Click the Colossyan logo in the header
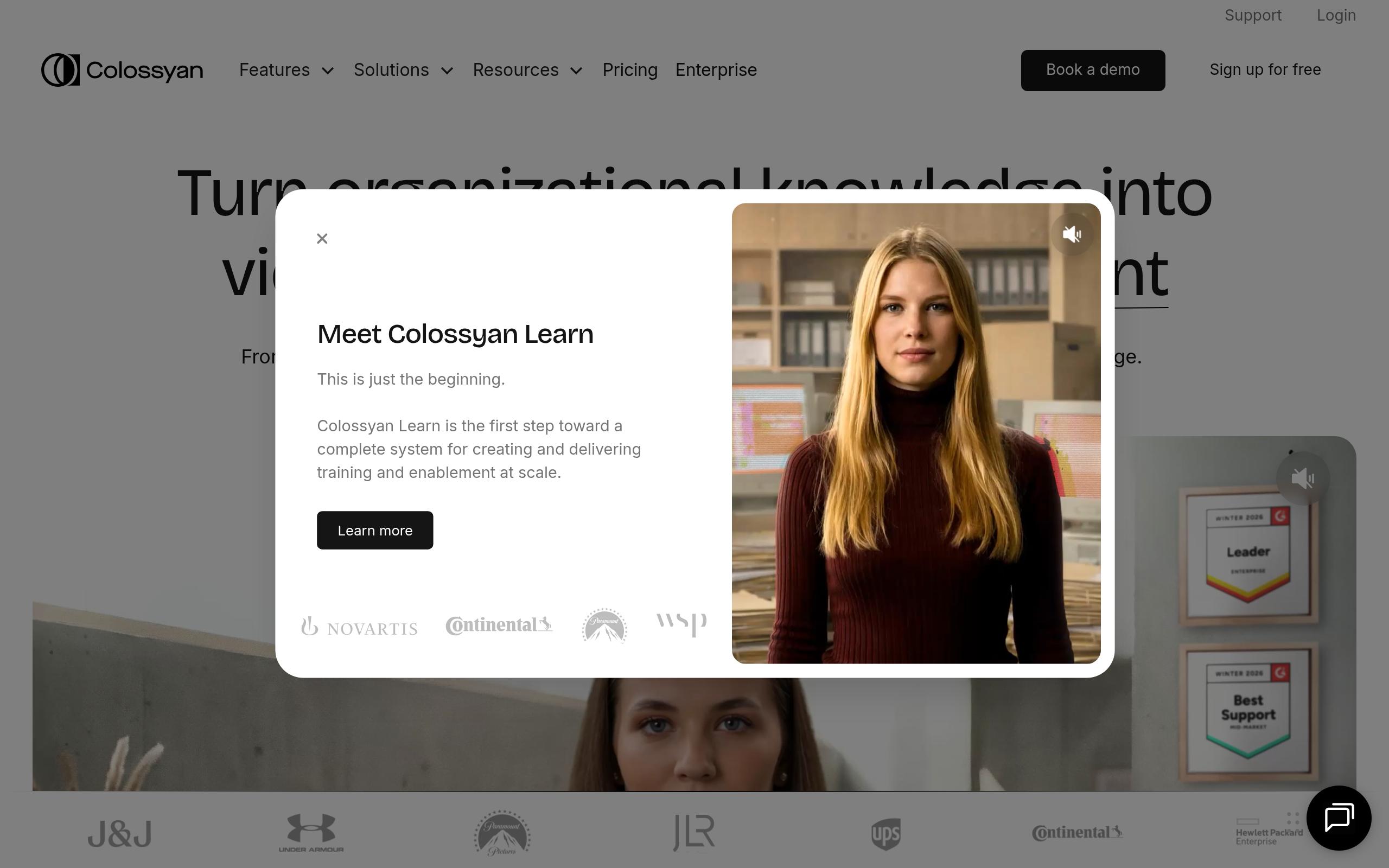The width and height of the screenshot is (1389, 868). pyautogui.click(x=122, y=70)
